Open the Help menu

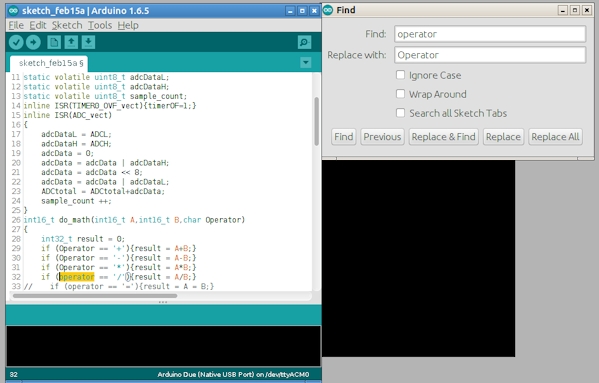[x=128, y=25]
